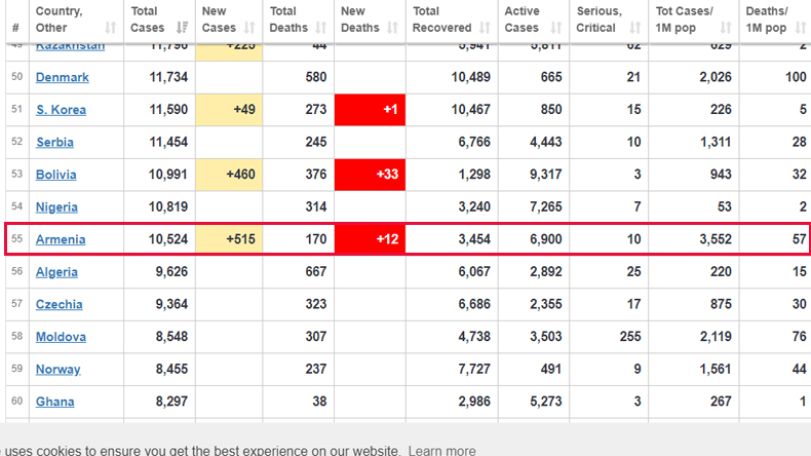This screenshot has height=456, width=811.
Task: Click Armenia's new cases +515 cell
Action: [x=229, y=239]
